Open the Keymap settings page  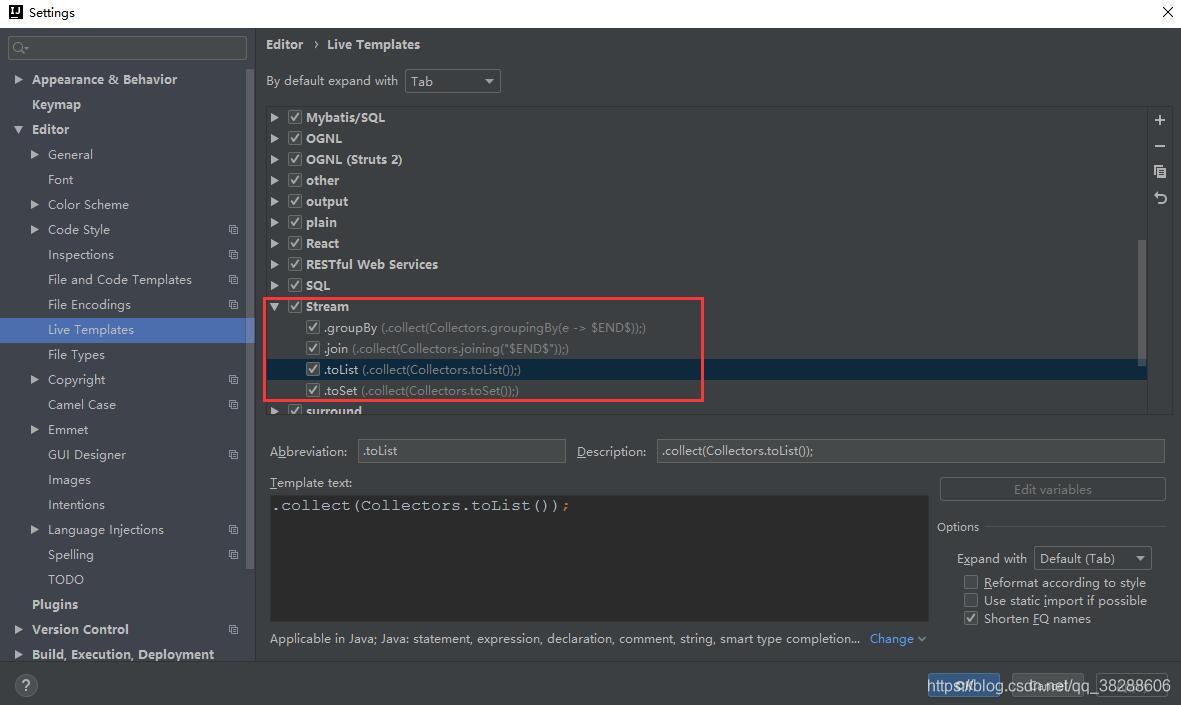56,105
